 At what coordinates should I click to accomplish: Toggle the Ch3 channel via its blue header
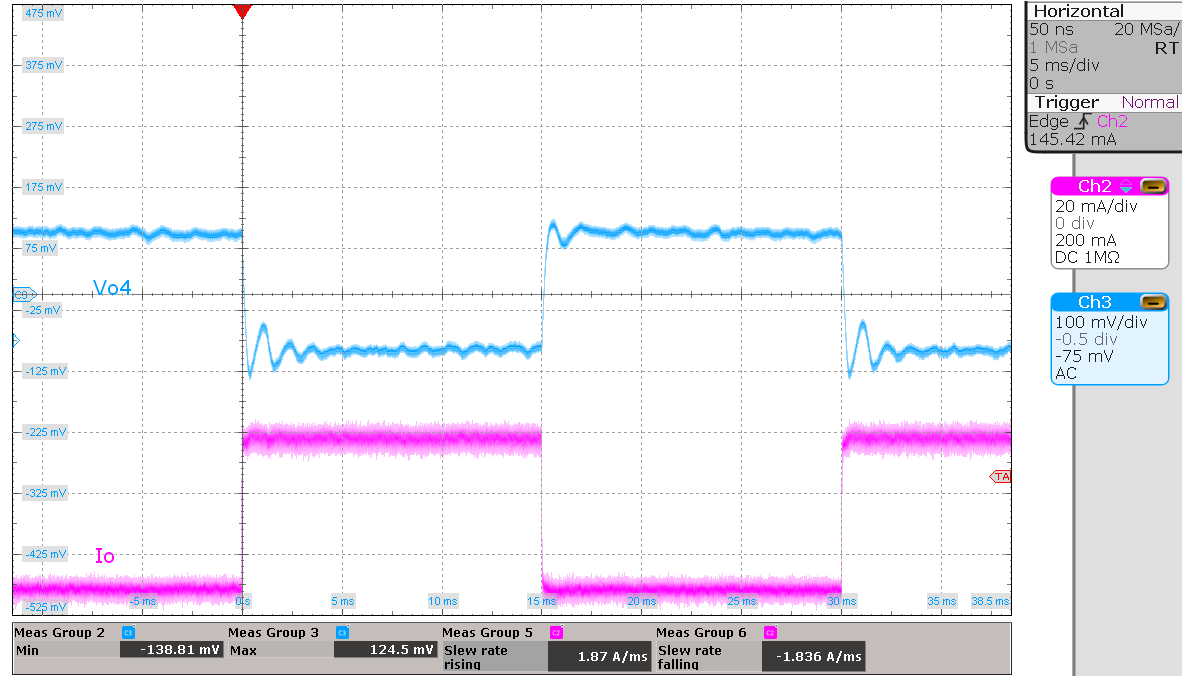tap(1095, 302)
